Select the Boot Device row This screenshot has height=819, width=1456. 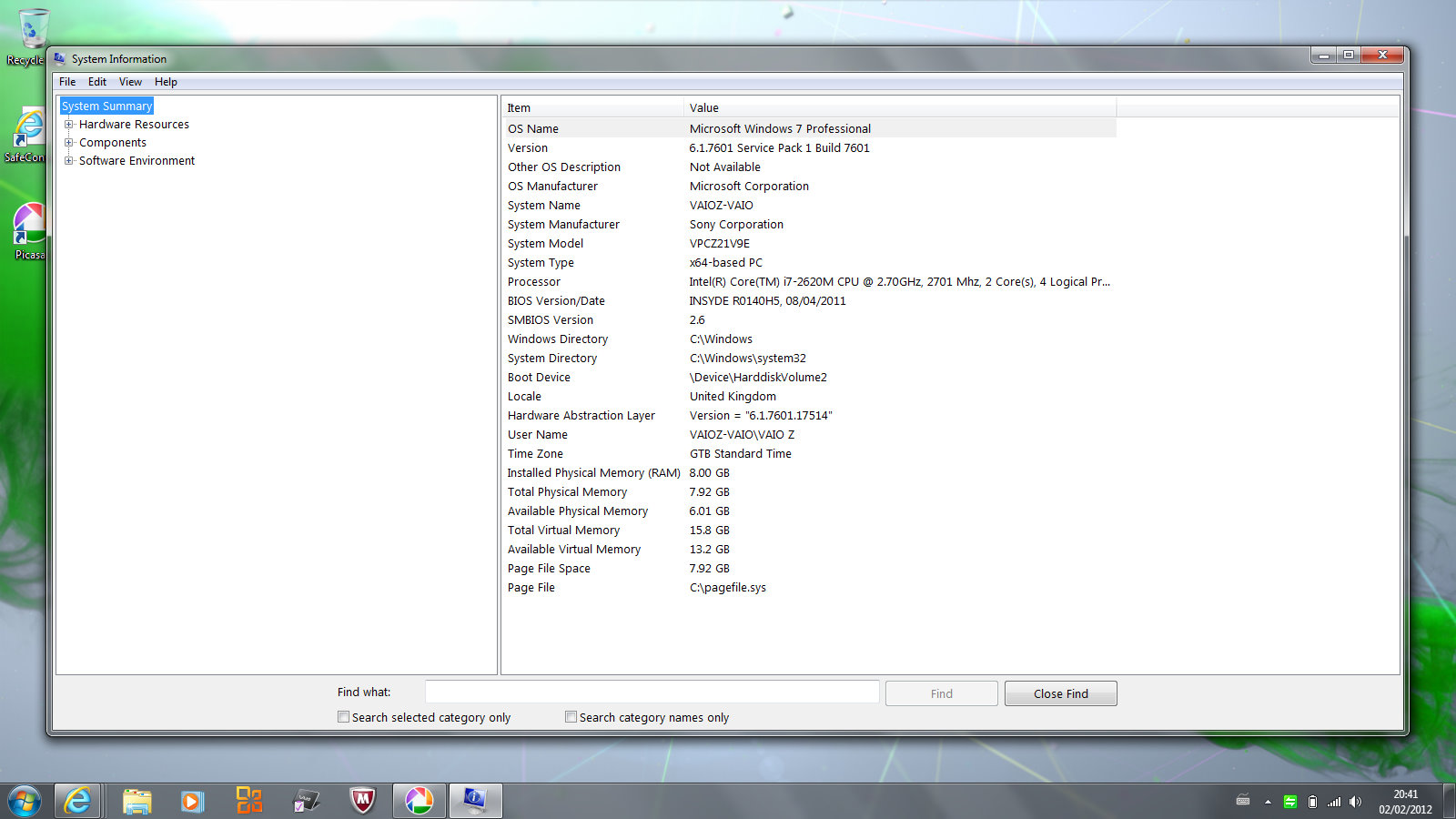809,377
